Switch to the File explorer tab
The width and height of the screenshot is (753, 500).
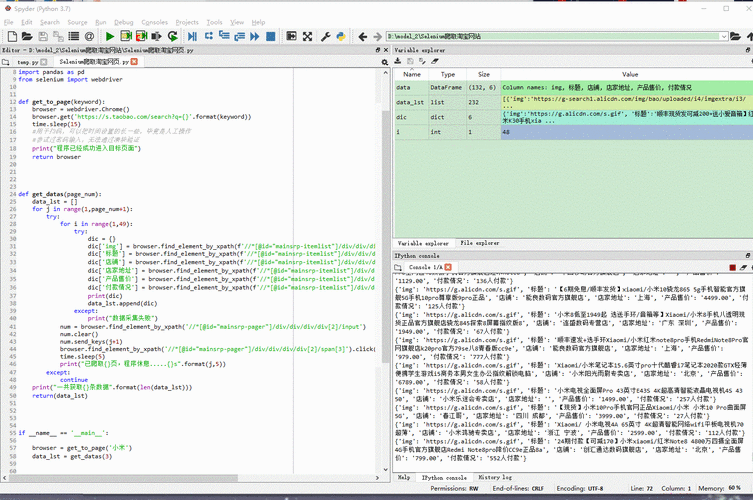tap(480, 243)
